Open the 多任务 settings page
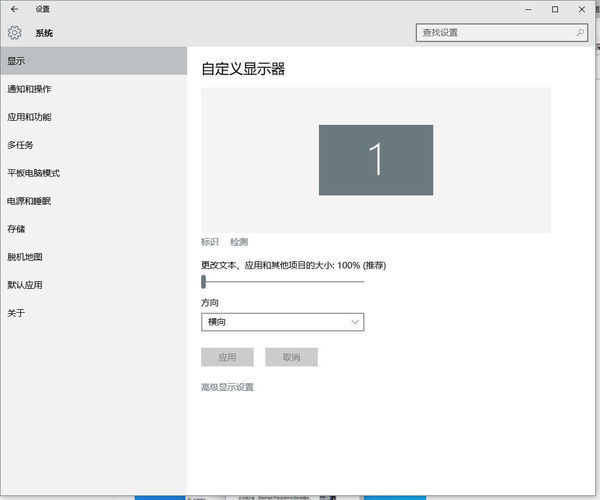Viewport: 600px width, 500px height. tap(20, 145)
